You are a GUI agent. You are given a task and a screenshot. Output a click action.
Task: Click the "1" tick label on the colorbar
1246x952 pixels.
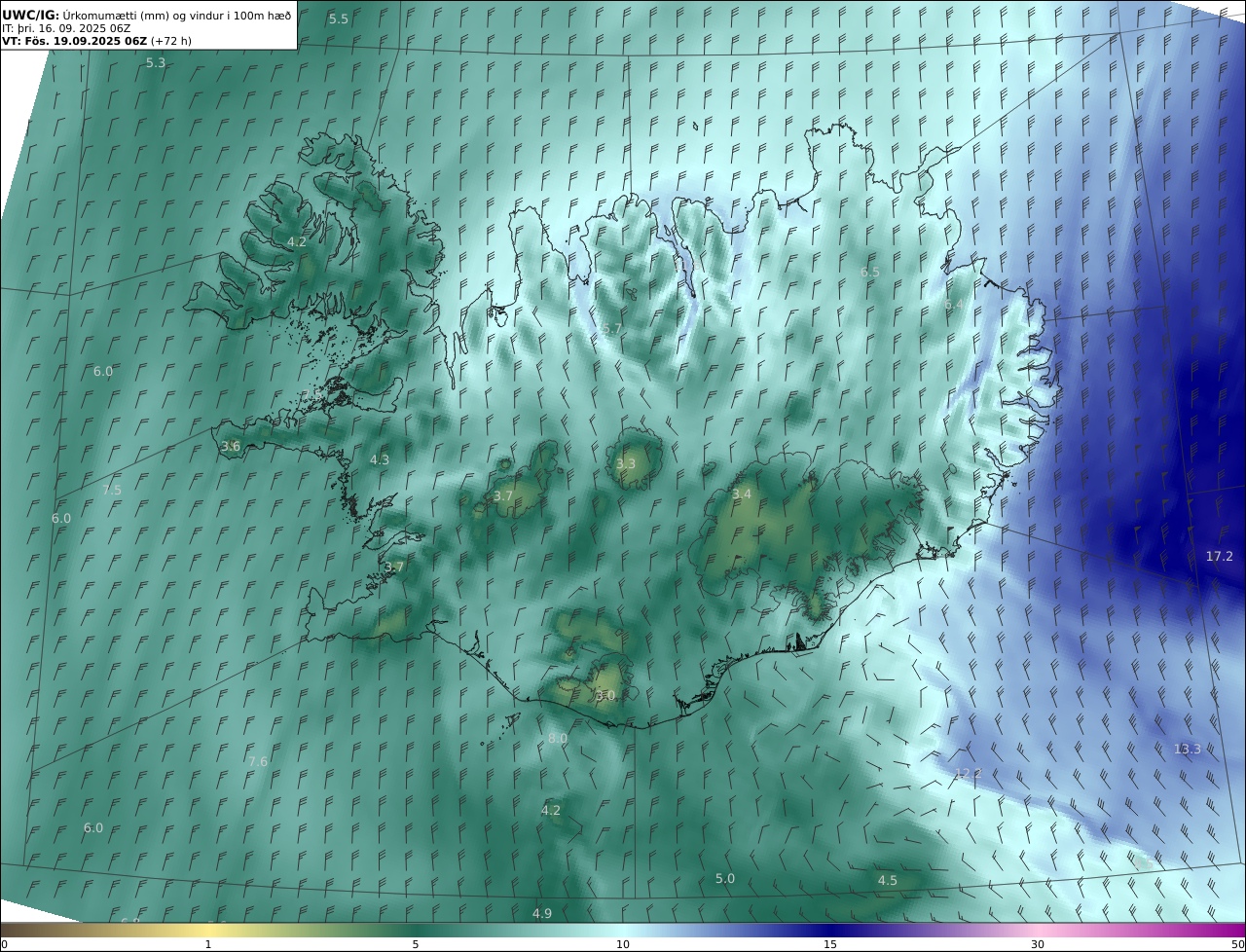tap(208, 944)
